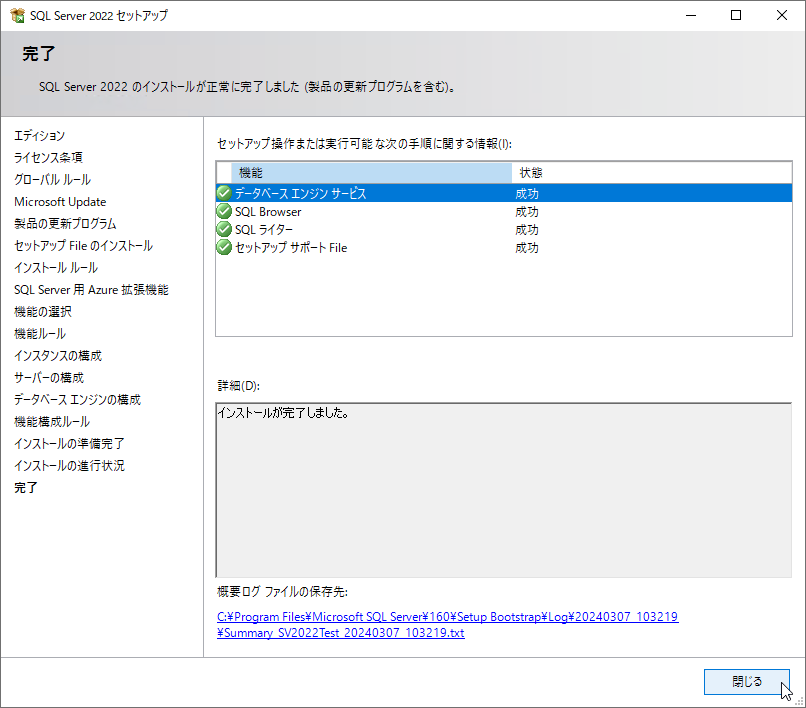Maximize the SQL Server 2022 setup window
Image resolution: width=806 pixels, height=708 pixels.
pos(736,15)
